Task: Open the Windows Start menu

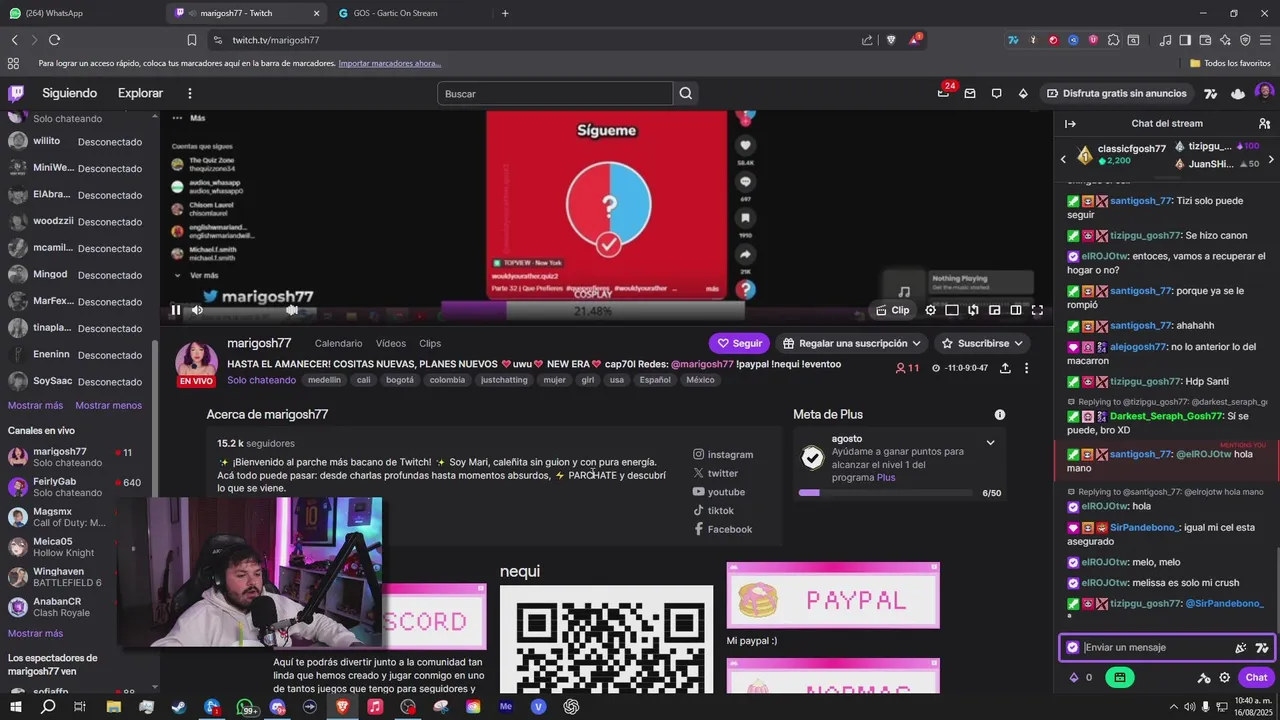Action: pos(16,706)
